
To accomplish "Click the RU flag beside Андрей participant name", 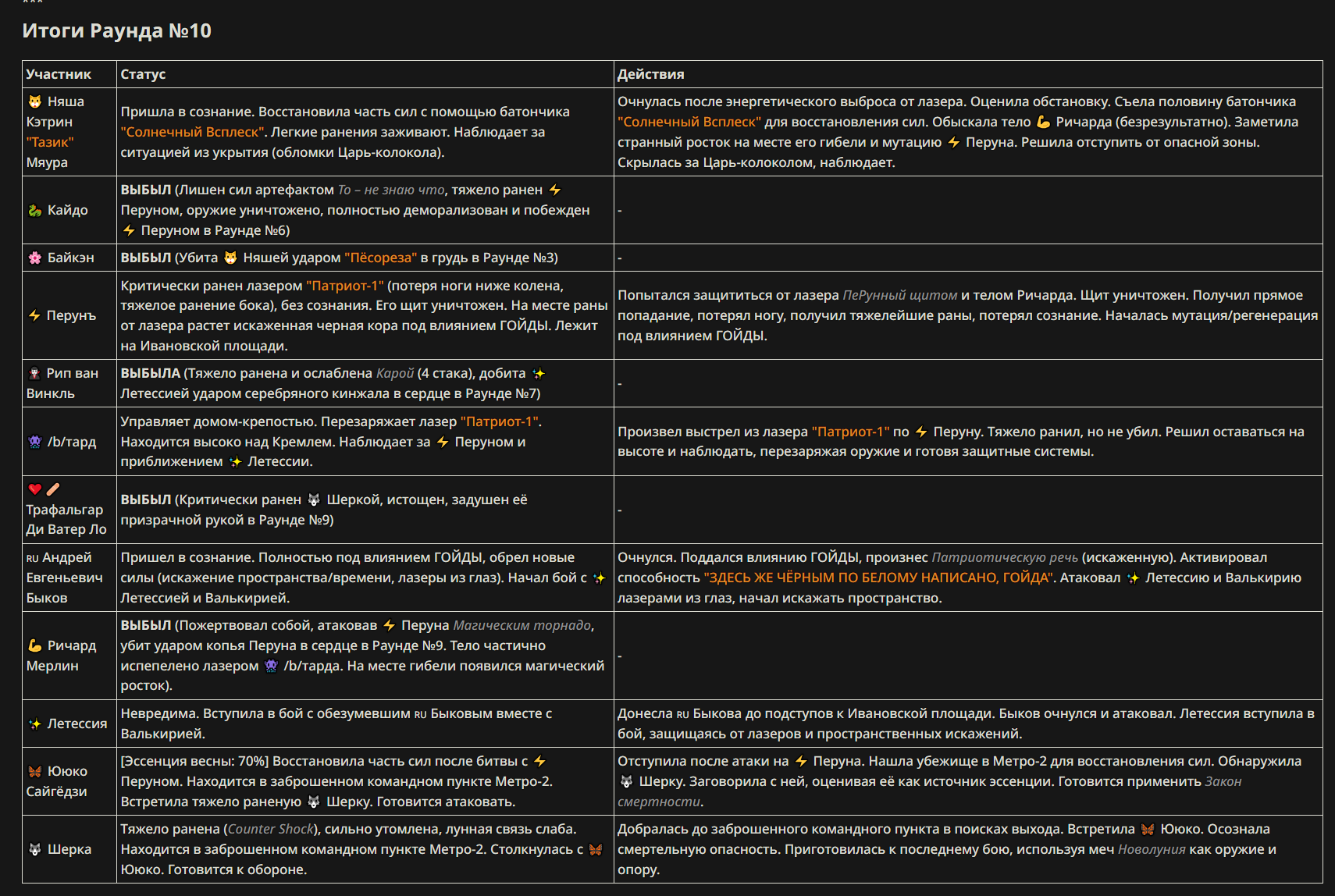I will [x=32, y=558].
